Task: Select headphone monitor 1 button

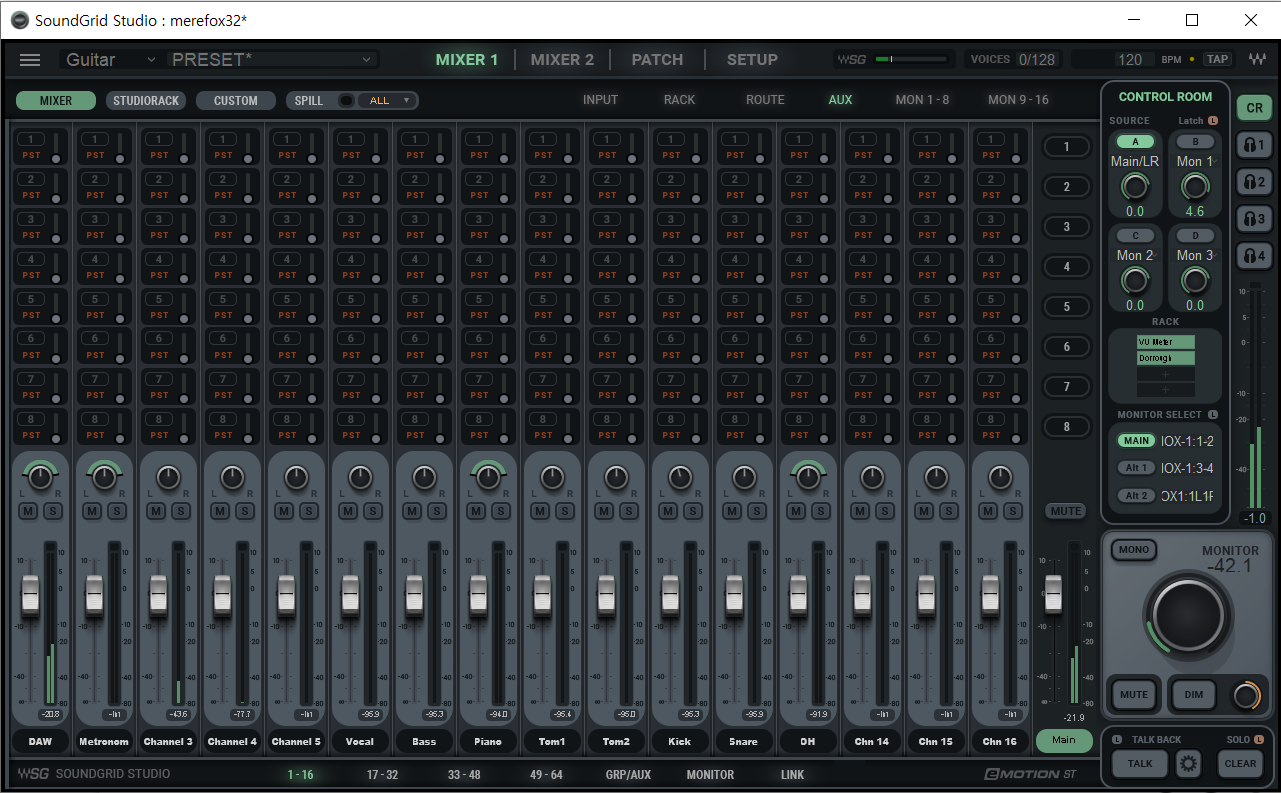Action: point(1254,145)
